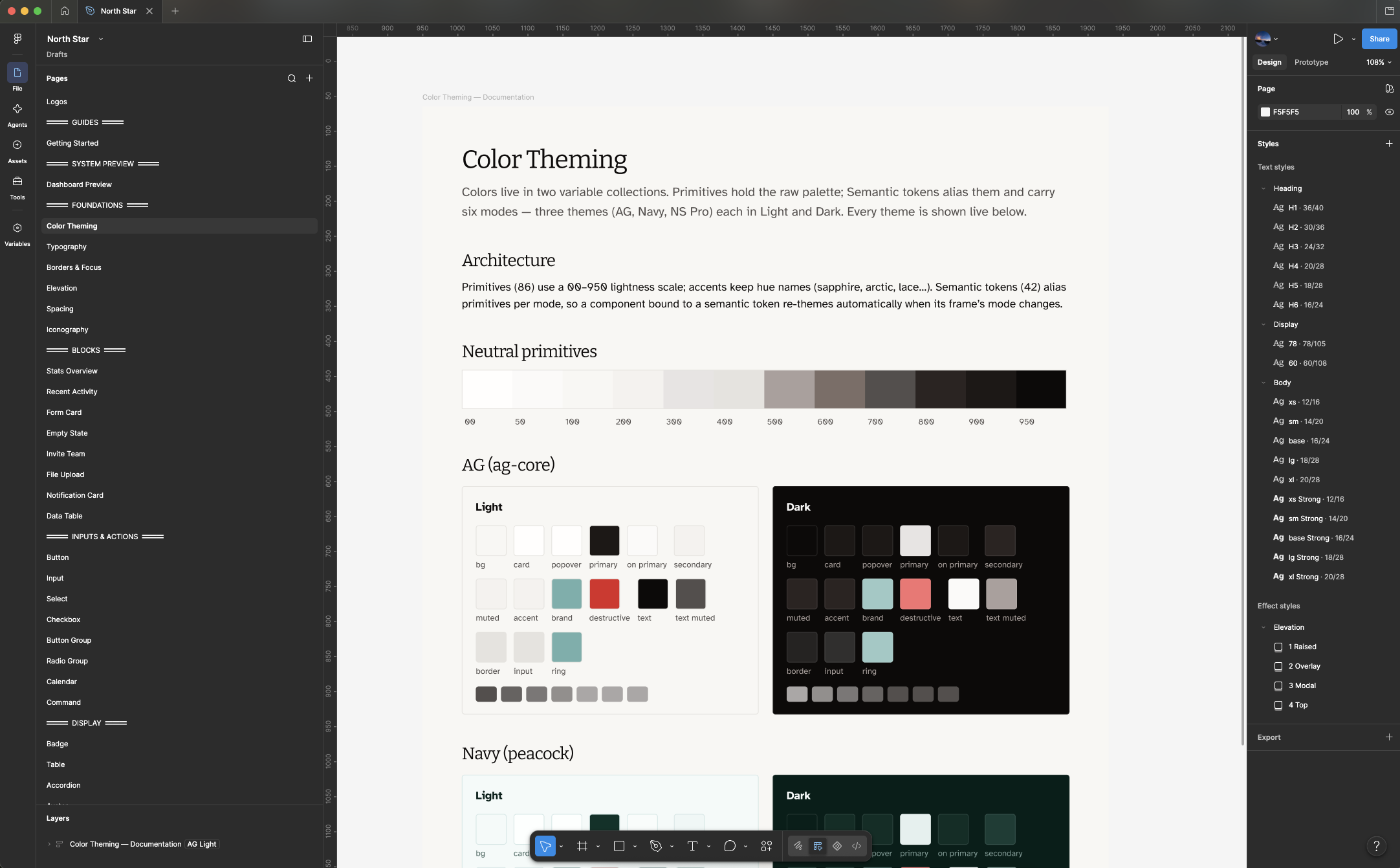Click the page opacity 100 field
The image size is (1400, 868).
1353,112
